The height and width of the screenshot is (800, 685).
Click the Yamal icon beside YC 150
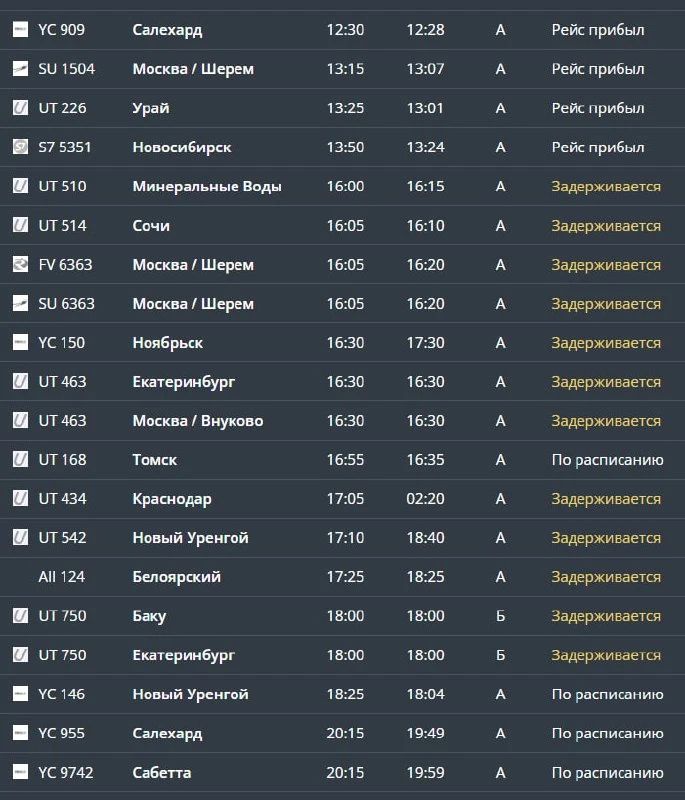coord(20,342)
